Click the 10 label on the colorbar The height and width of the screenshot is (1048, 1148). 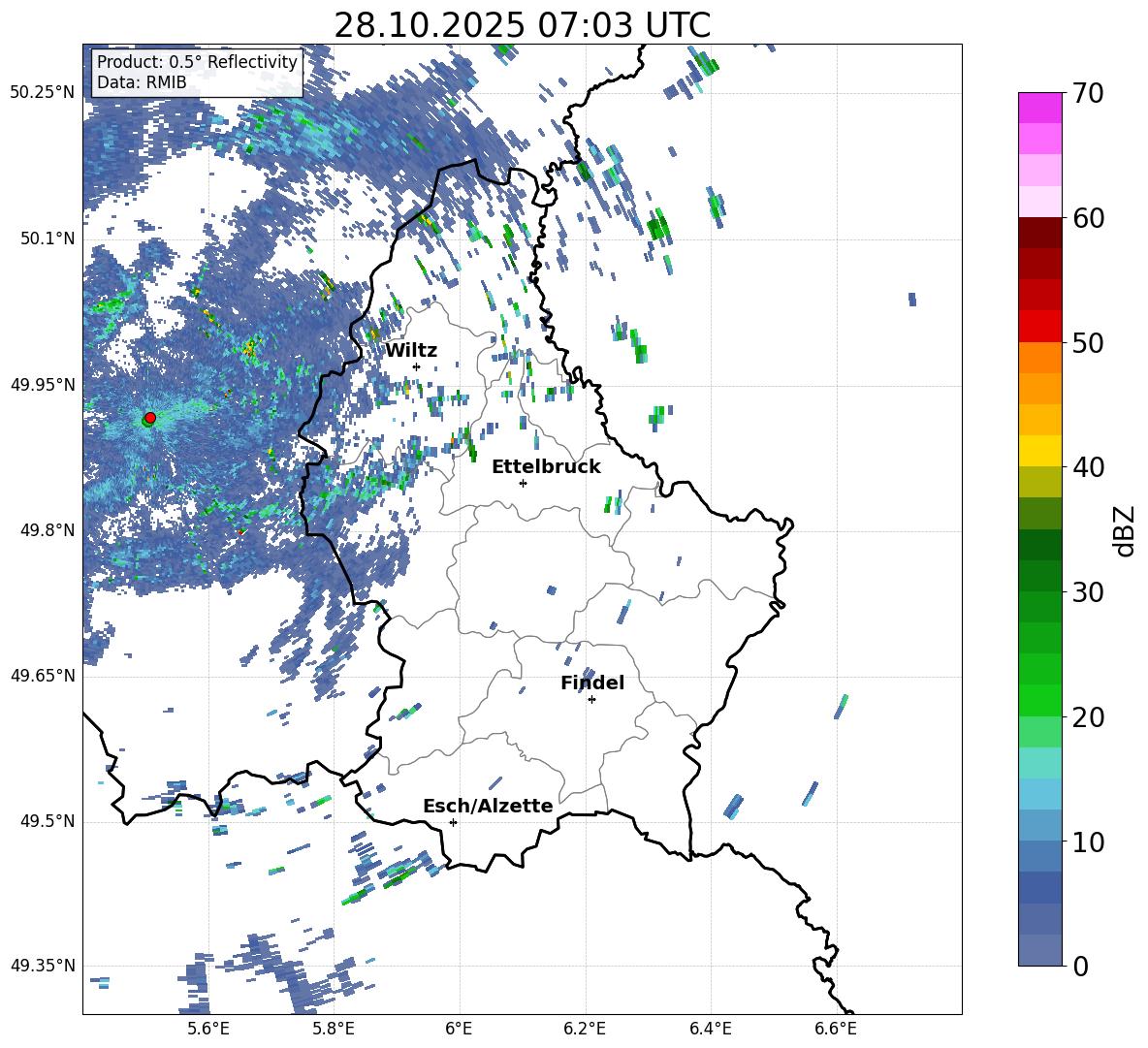coord(1087,842)
